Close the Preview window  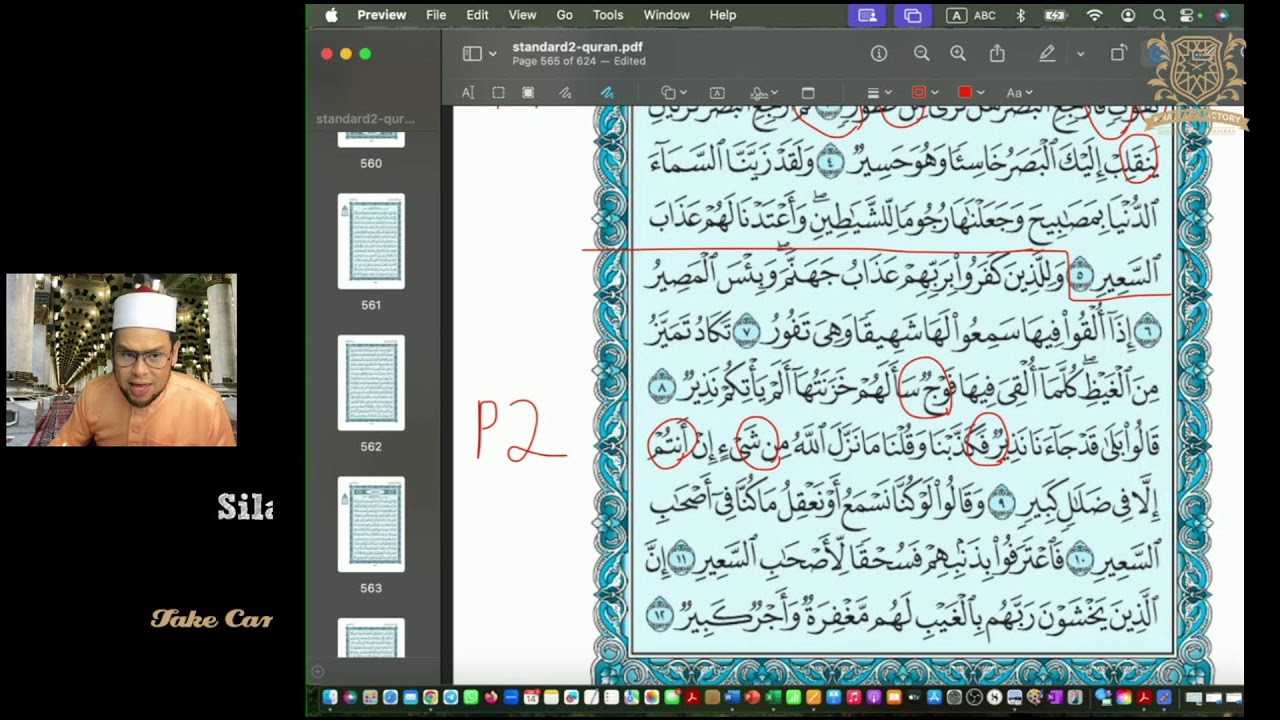[x=326, y=54]
